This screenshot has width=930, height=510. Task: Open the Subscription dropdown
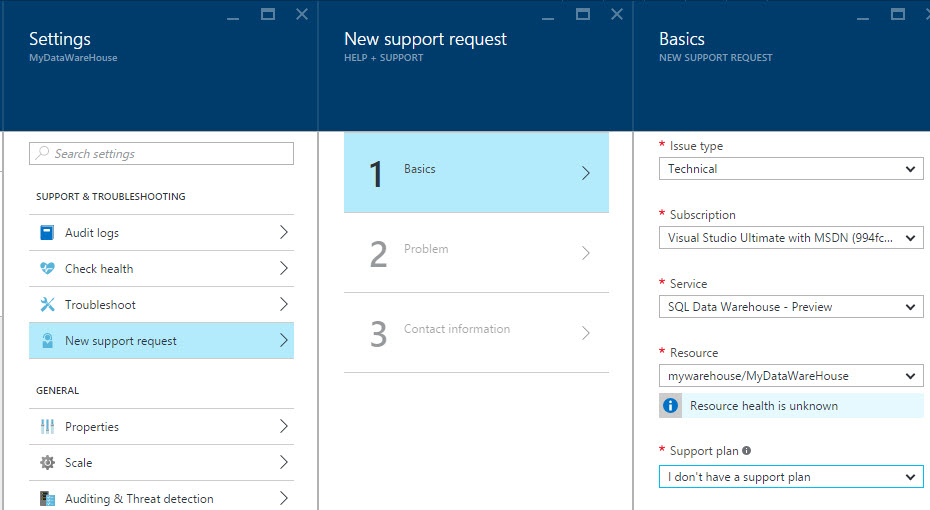point(790,238)
